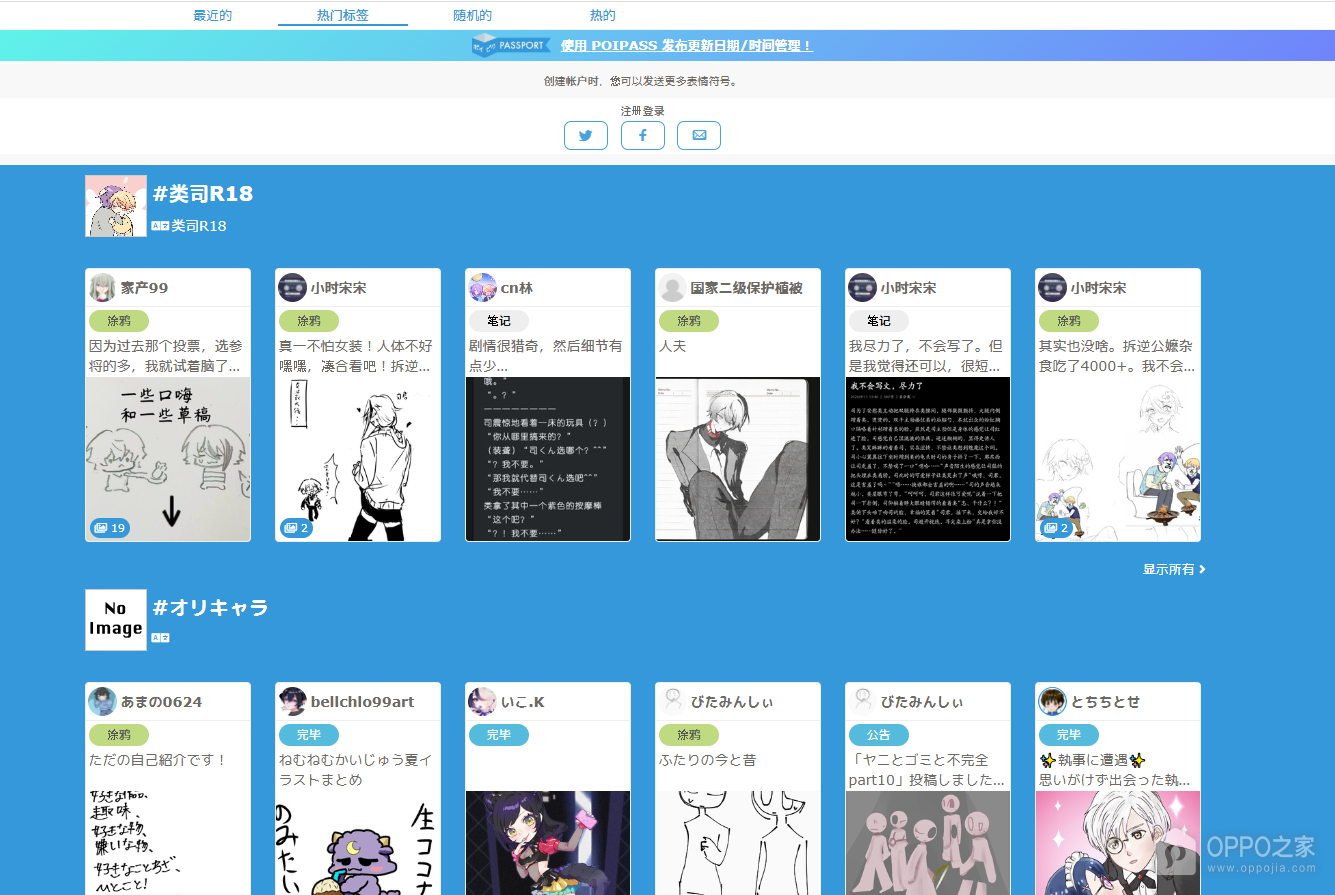Screen dimensions: 1335x895
Task: Open username link bellchlo99art
Action: click(362, 702)
